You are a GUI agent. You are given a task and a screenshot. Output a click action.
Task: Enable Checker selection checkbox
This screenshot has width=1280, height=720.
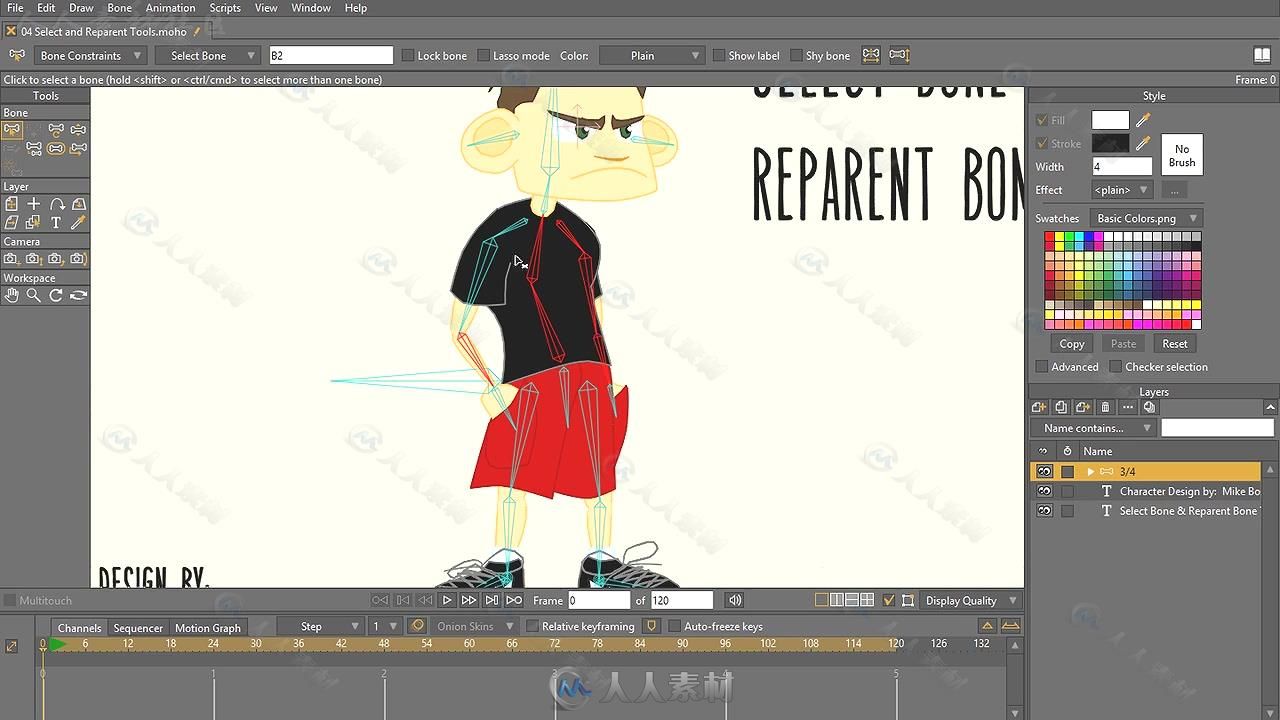pyautogui.click(x=1115, y=367)
